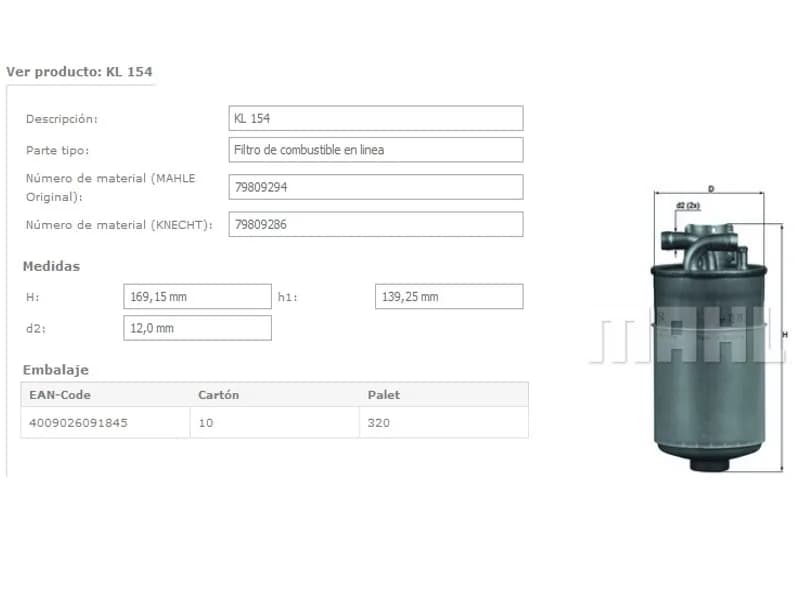The image size is (800, 600).
Task: Click the 'Número de material (KNECHT):' label
Action: 119,225
